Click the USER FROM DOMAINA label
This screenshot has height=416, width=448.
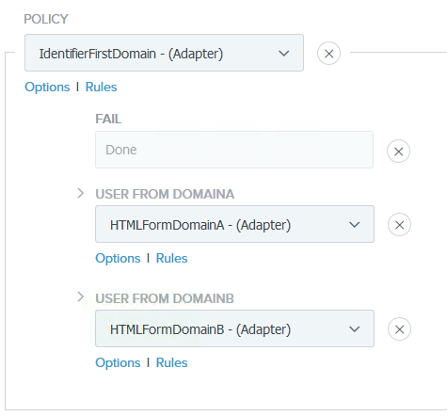pyautogui.click(x=165, y=194)
